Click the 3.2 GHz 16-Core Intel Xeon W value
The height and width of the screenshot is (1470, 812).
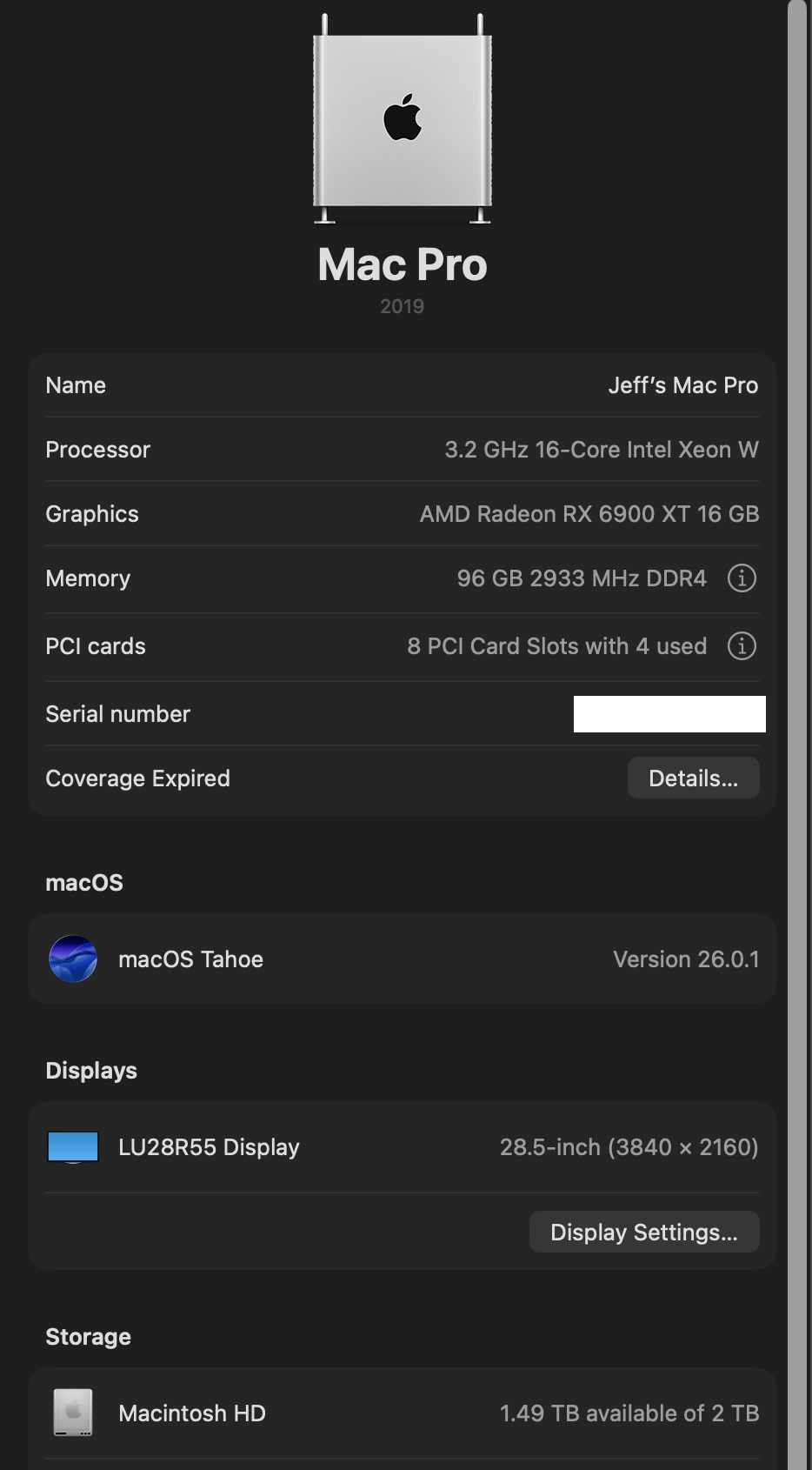click(602, 449)
